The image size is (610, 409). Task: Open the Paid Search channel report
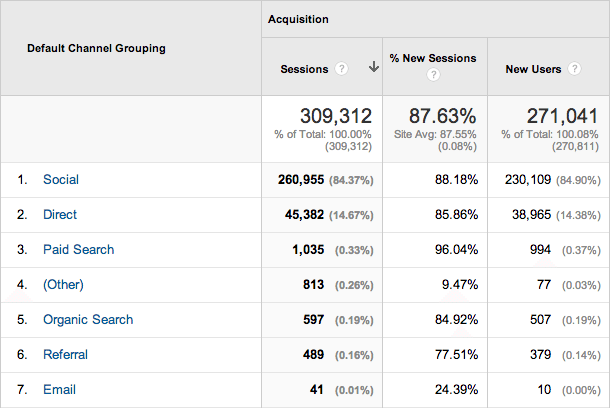(x=78, y=250)
